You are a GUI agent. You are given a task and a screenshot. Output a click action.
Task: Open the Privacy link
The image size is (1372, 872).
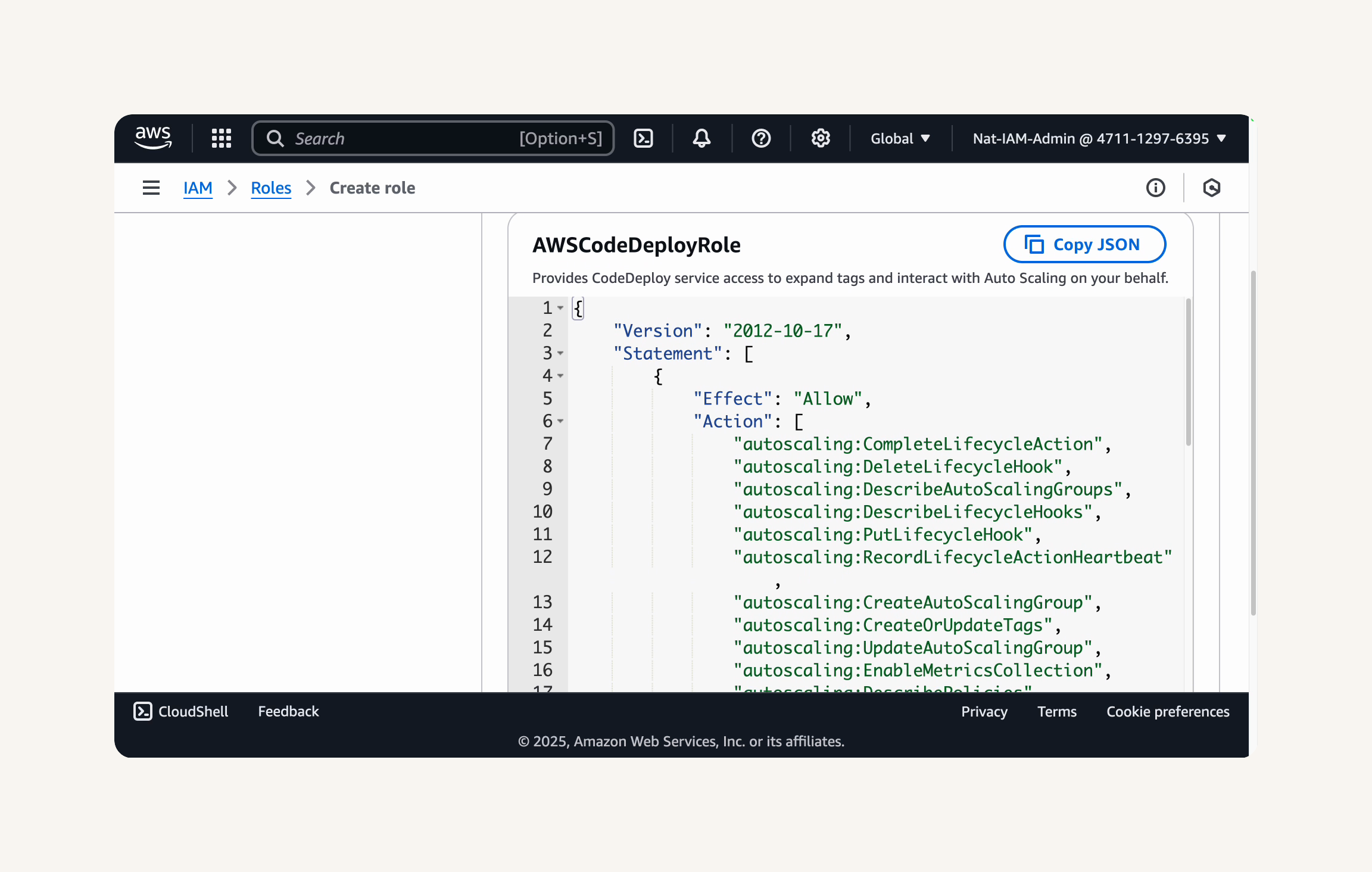(984, 711)
